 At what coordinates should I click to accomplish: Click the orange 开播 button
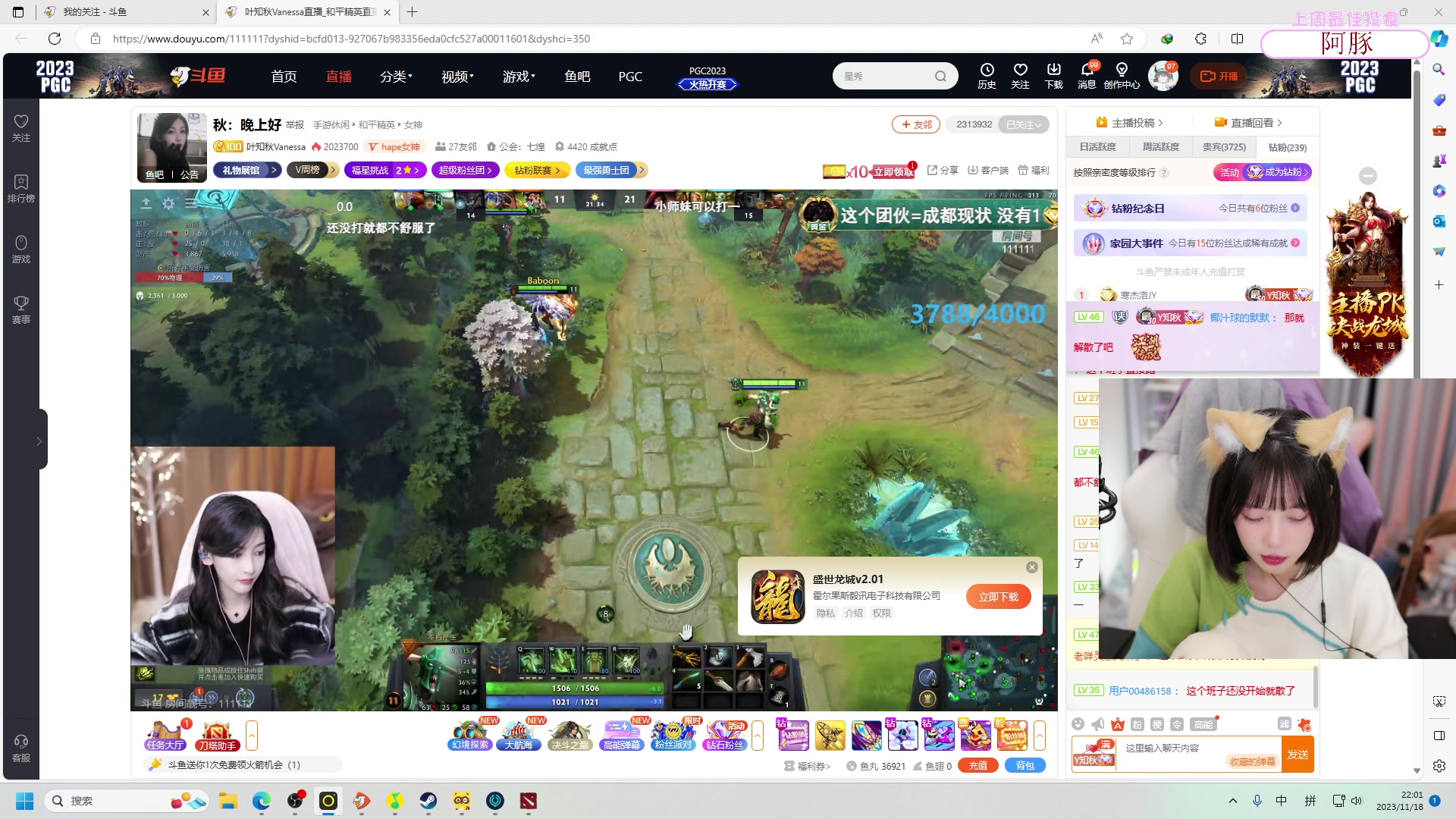click(1219, 76)
